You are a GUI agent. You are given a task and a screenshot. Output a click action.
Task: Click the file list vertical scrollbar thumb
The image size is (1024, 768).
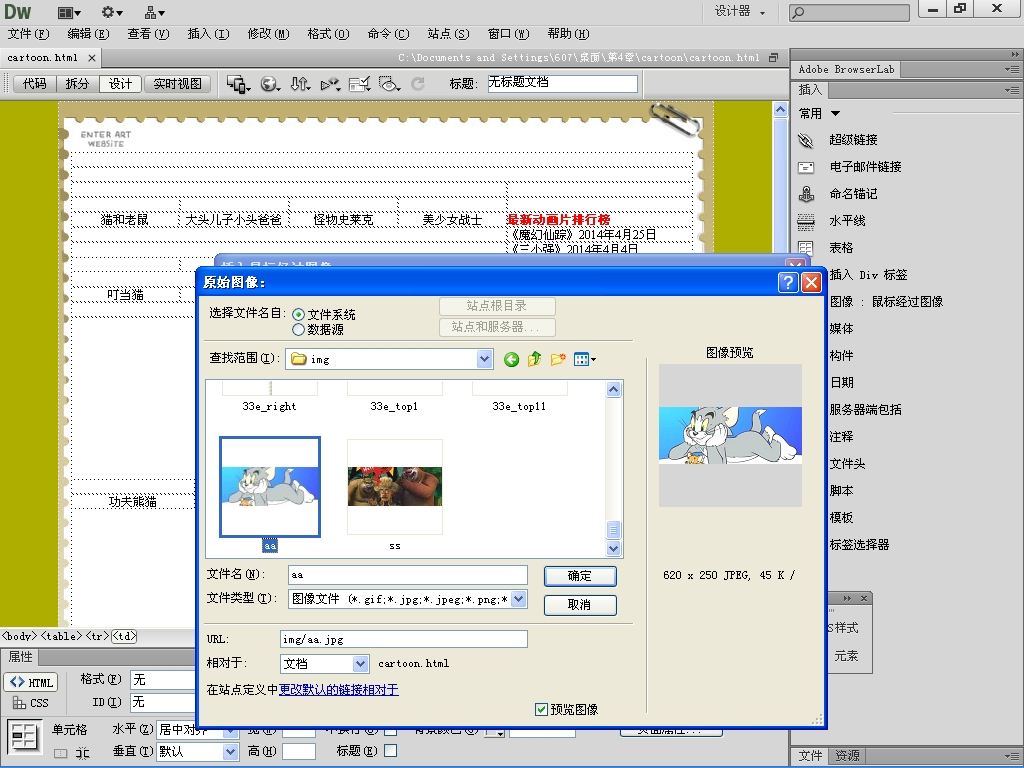pyautogui.click(x=613, y=530)
